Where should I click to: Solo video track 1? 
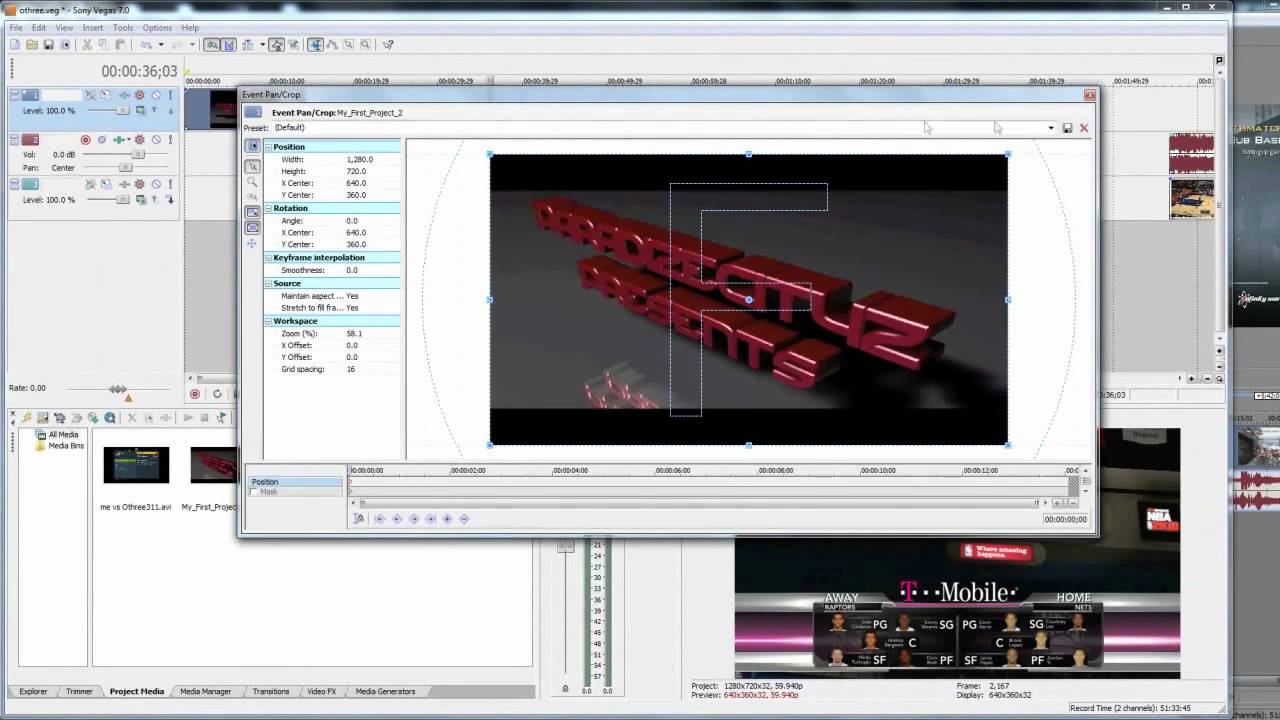[x=170, y=95]
